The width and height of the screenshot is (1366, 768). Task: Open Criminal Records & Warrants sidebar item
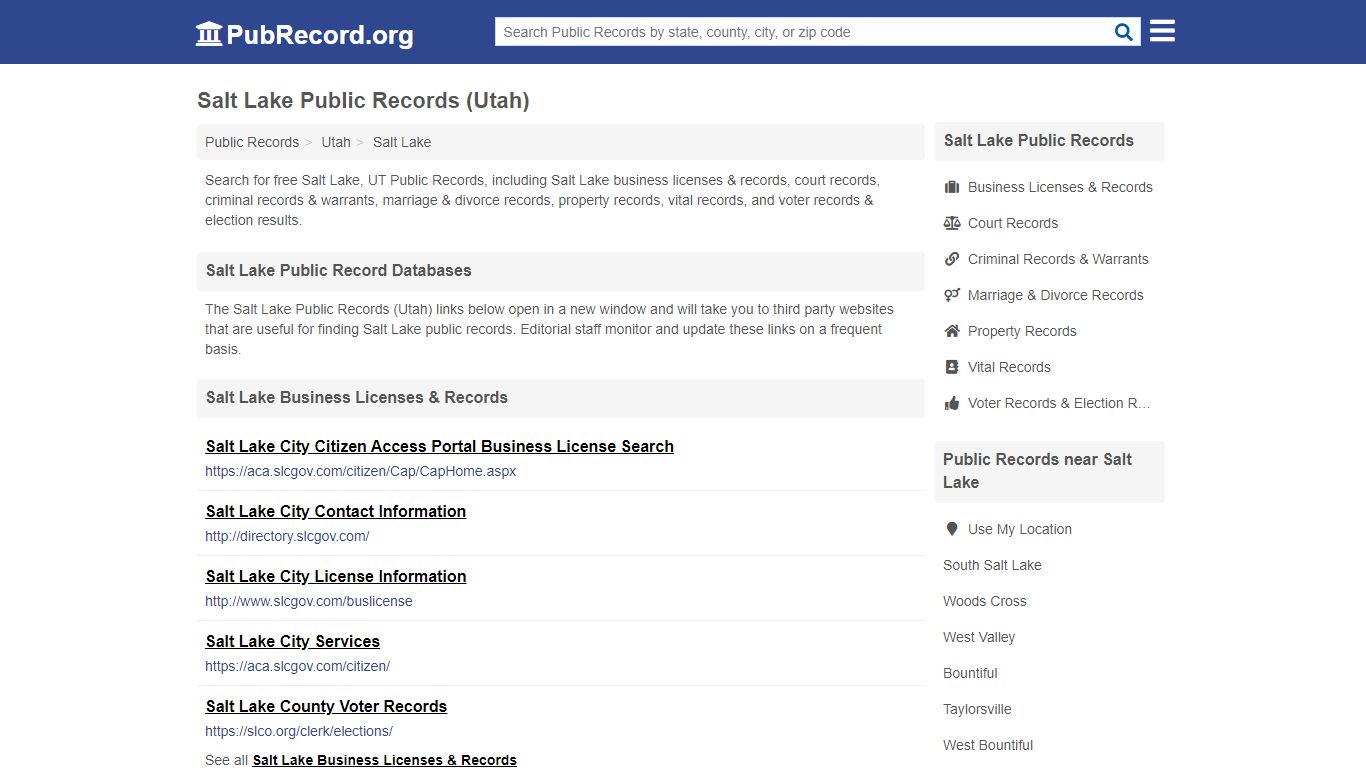[x=1058, y=259]
